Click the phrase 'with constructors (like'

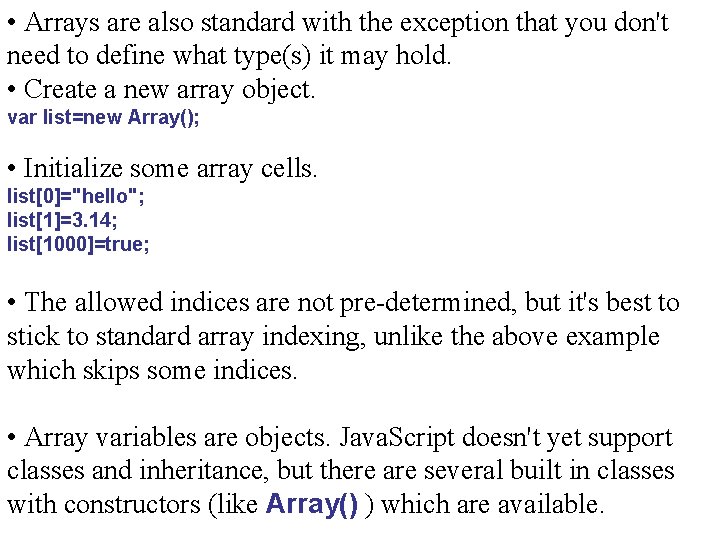coord(132,505)
